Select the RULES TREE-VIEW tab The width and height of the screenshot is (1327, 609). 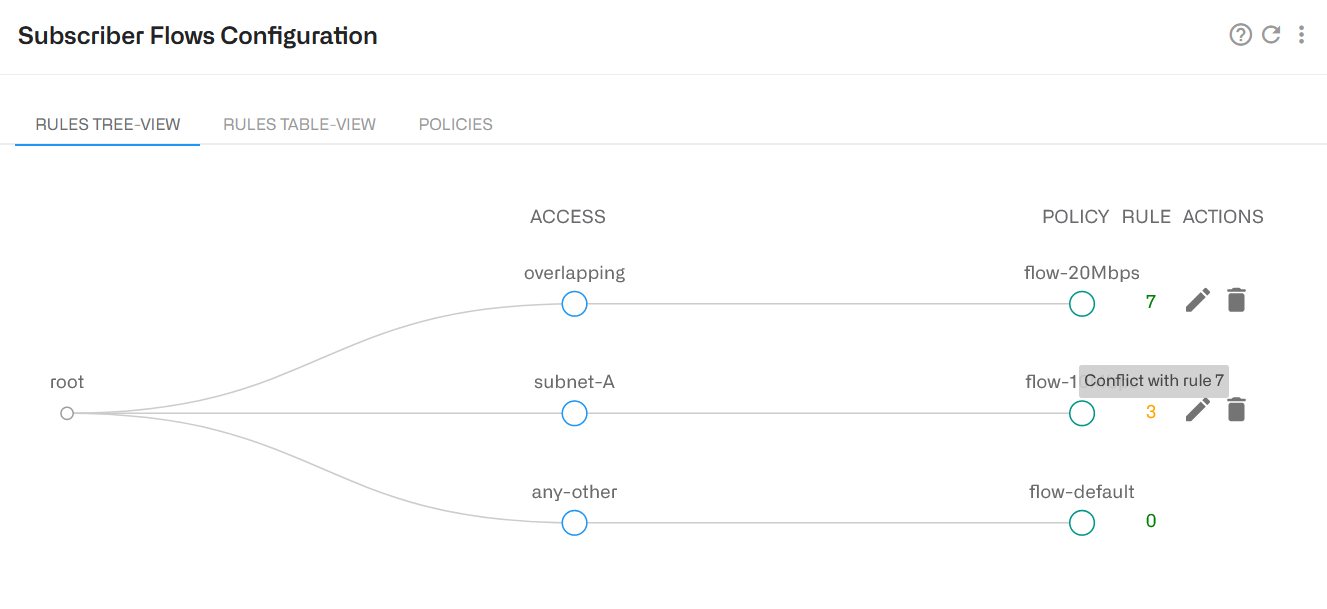[x=106, y=124]
